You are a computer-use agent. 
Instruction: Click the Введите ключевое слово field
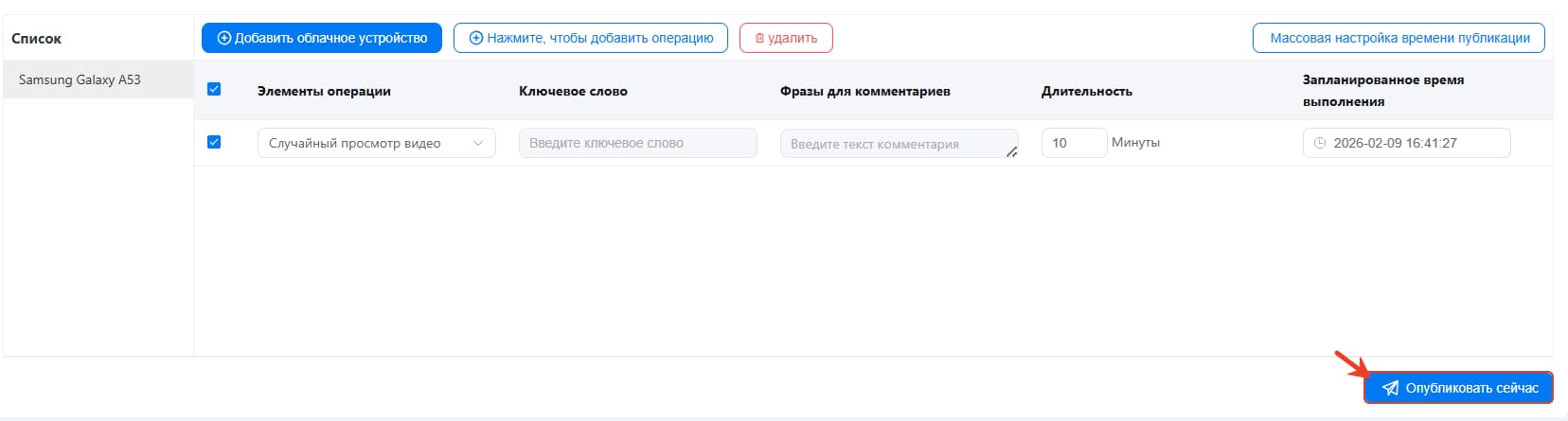638,143
